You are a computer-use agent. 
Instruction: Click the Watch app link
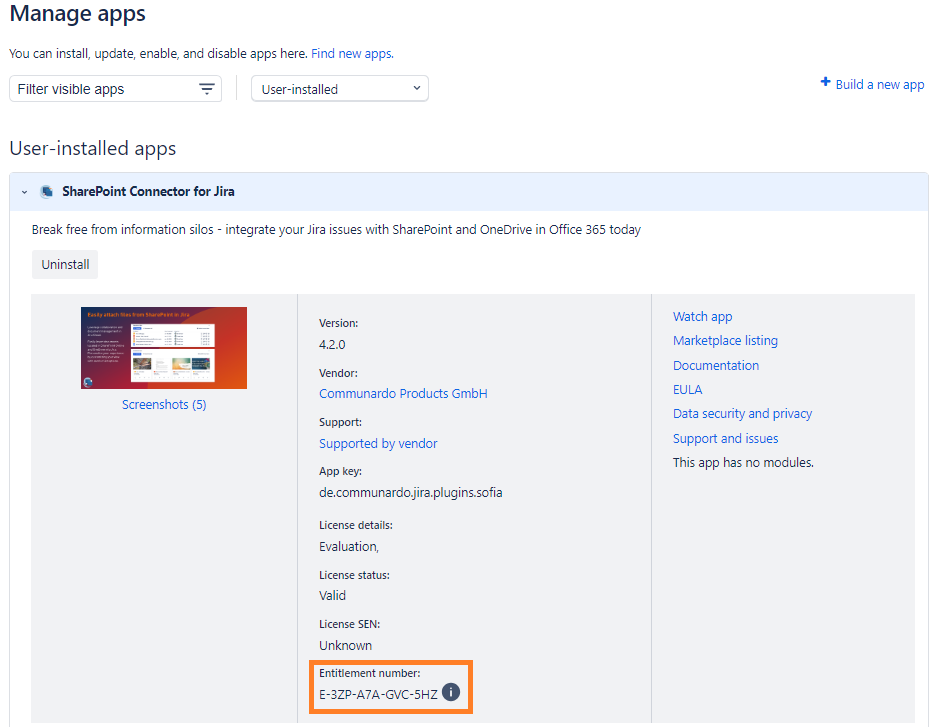pos(702,317)
